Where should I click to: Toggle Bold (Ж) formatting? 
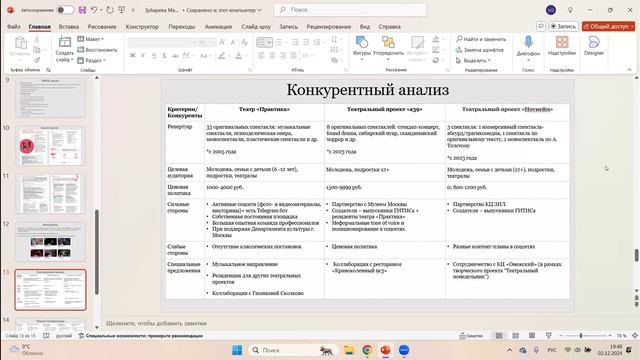133,56
